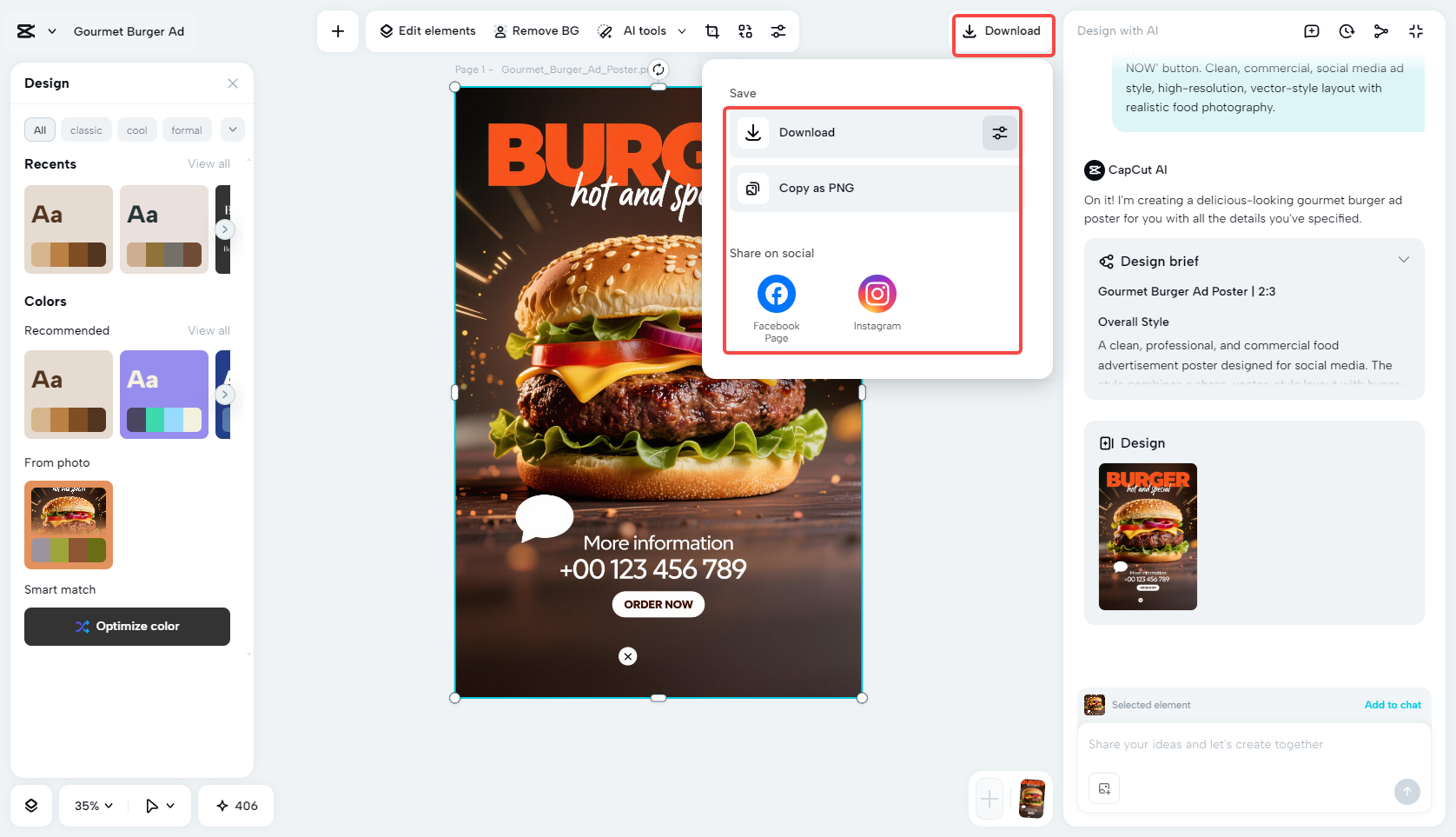The width and height of the screenshot is (1456, 837).
Task: Open the Edit elements menu
Action: click(x=427, y=30)
